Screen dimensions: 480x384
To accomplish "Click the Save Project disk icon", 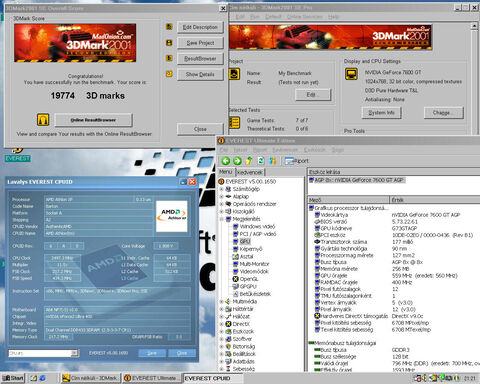I will tap(169, 43).
